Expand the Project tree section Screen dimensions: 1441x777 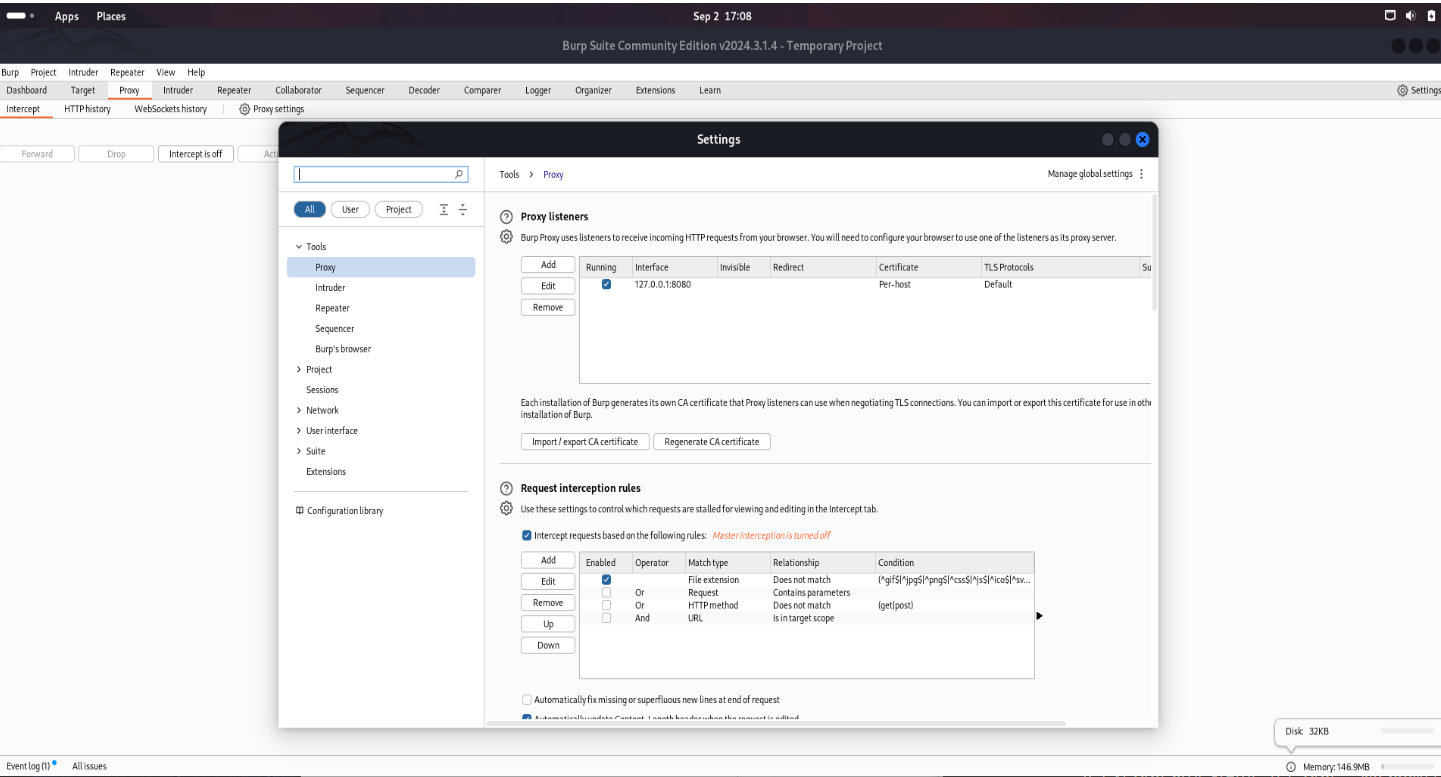(x=299, y=370)
